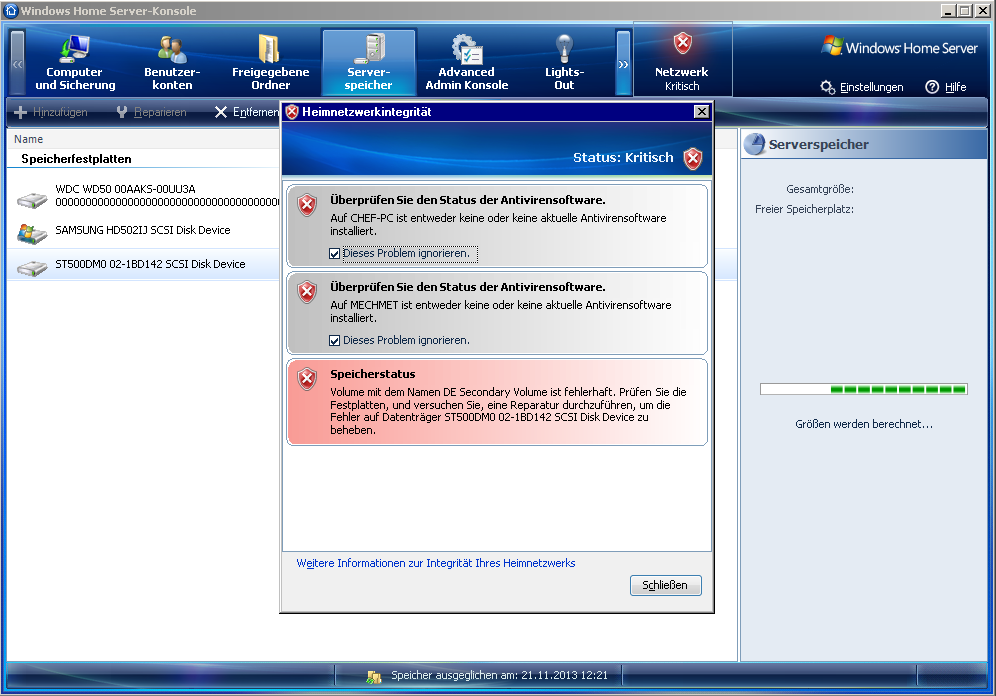Close the Heimnetzwerkintegrität dialog with the X
Viewport: 996px width, 696px height.
point(701,112)
